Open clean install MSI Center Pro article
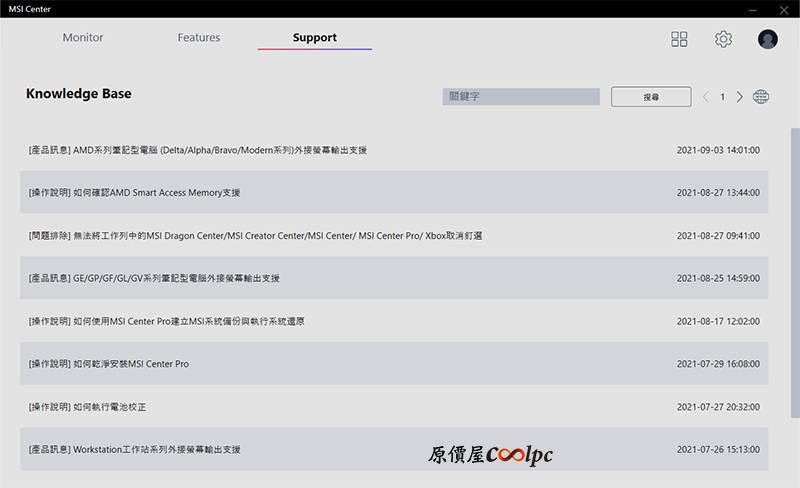This screenshot has width=800, height=488. coord(394,363)
